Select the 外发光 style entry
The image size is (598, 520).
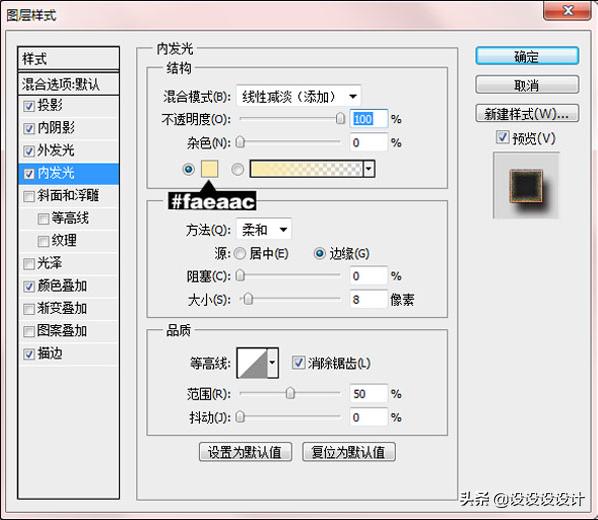[x=69, y=151]
